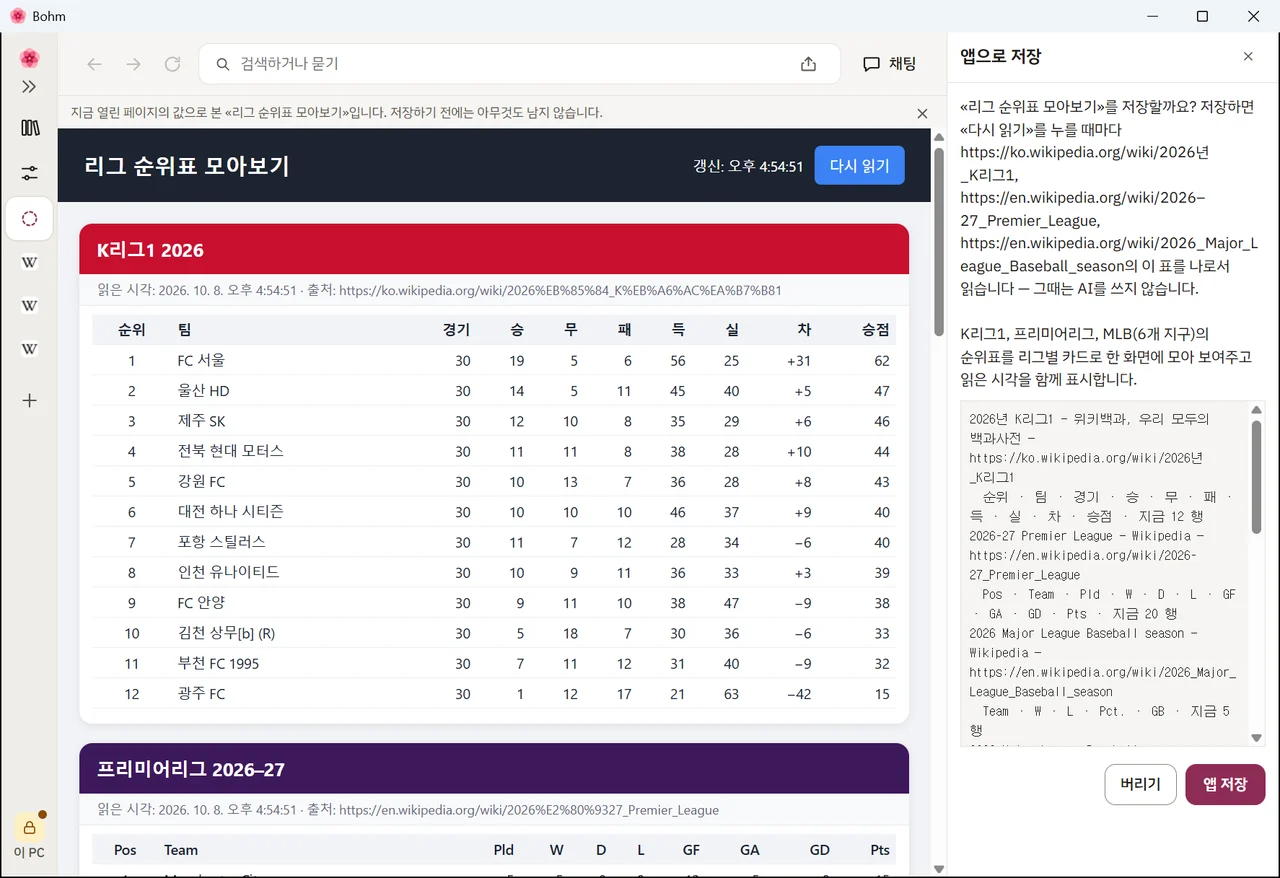Click the share icon in address bar

pyautogui.click(x=808, y=64)
